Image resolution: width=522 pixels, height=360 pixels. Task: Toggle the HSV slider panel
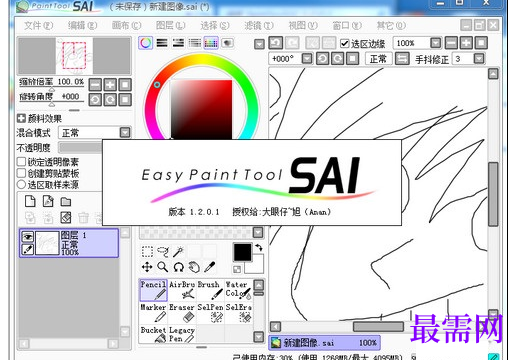[178, 43]
